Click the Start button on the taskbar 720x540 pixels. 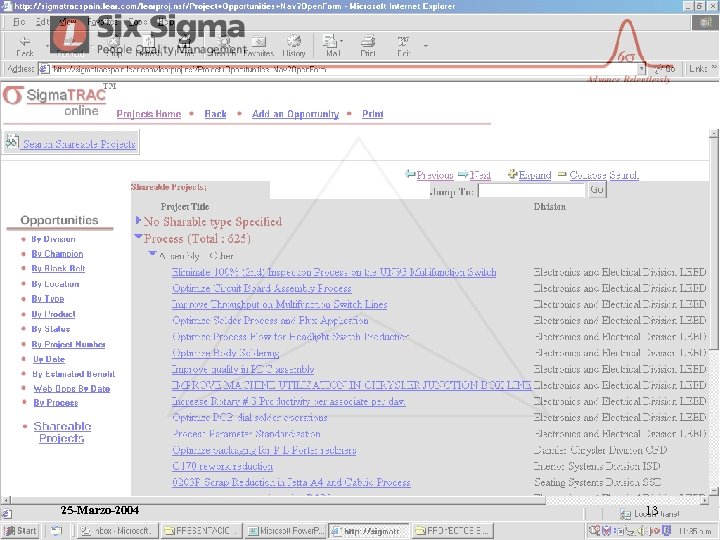pos(20,531)
